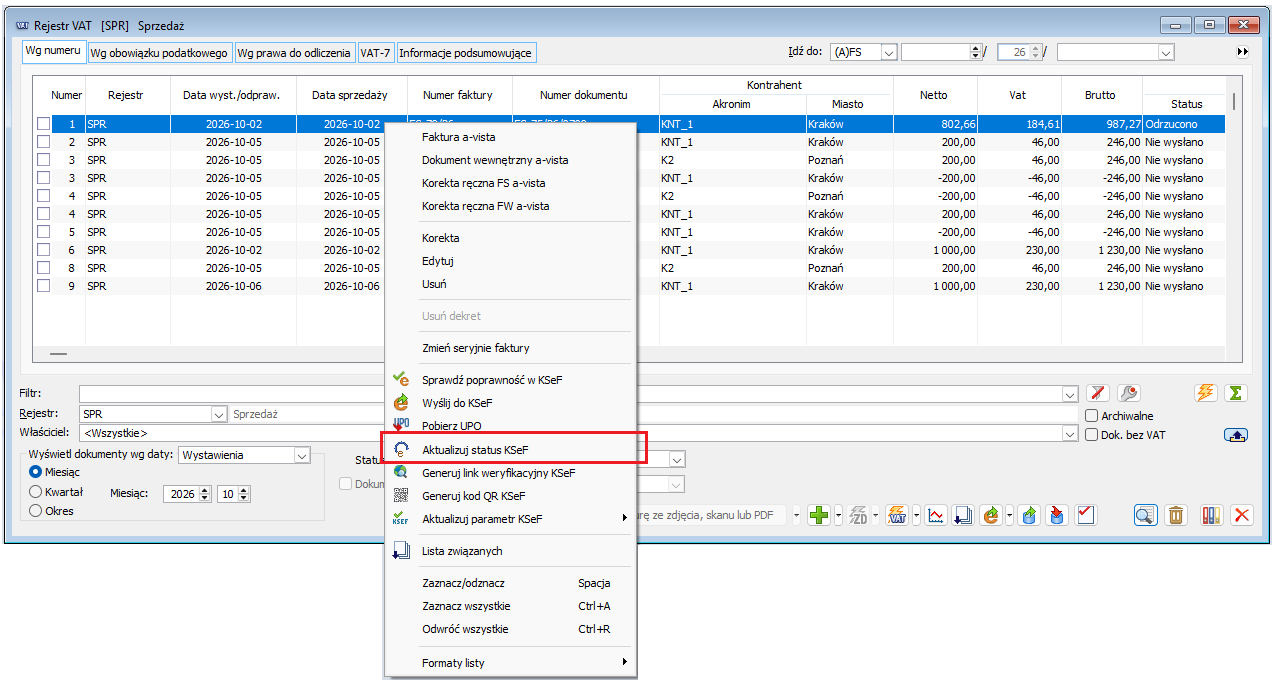Screen dimensions: 1275x685
Task: Enable the Archiwalne checkbox
Action: coord(1092,416)
